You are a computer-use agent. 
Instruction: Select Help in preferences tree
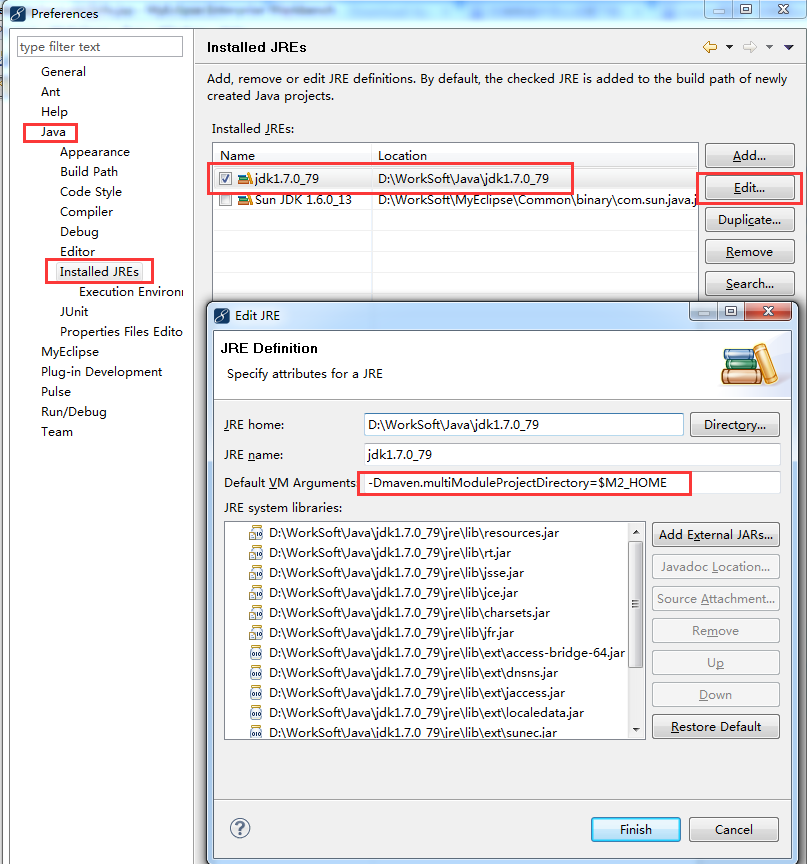click(54, 112)
